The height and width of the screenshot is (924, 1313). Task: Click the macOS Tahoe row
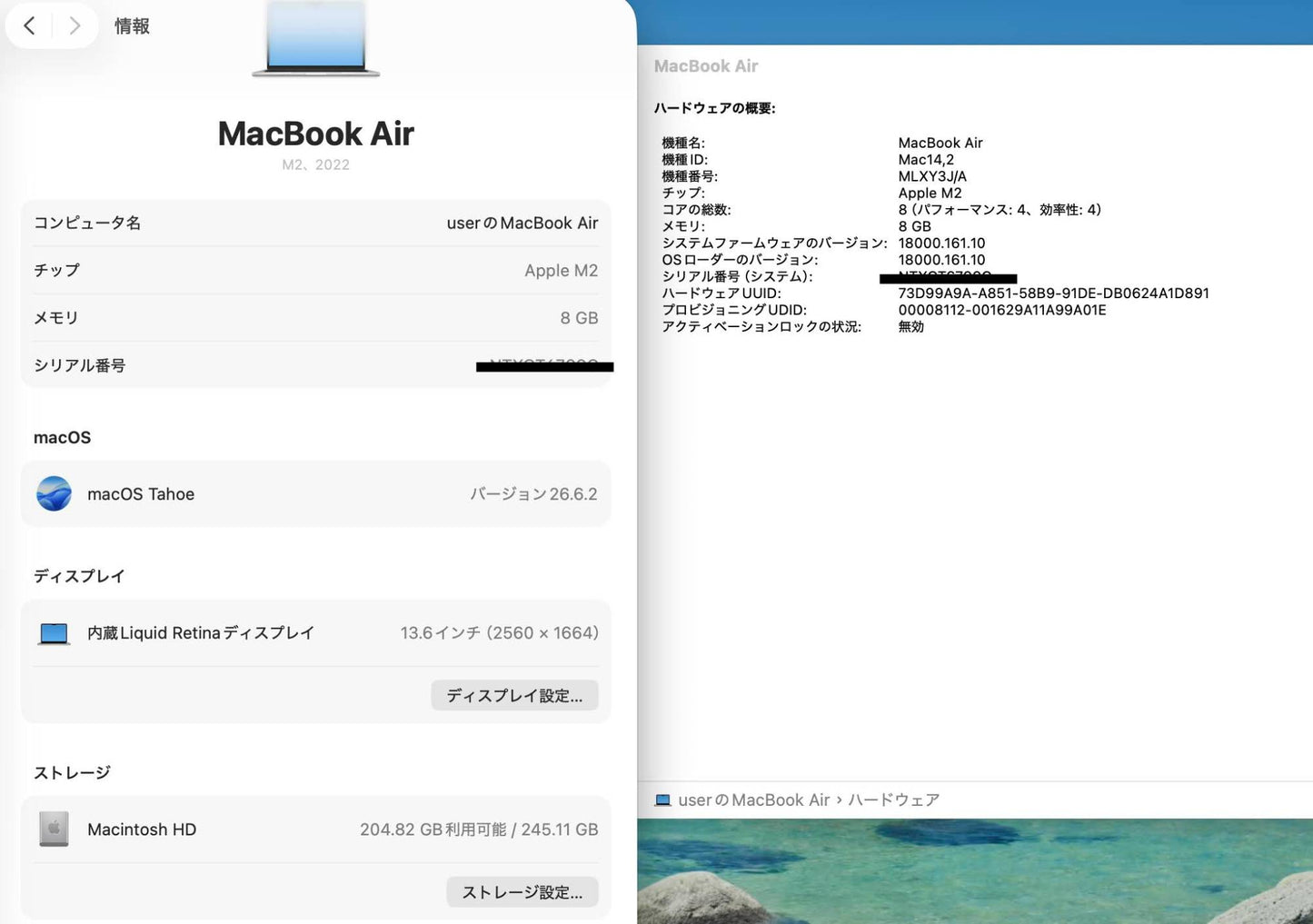(x=316, y=493)
